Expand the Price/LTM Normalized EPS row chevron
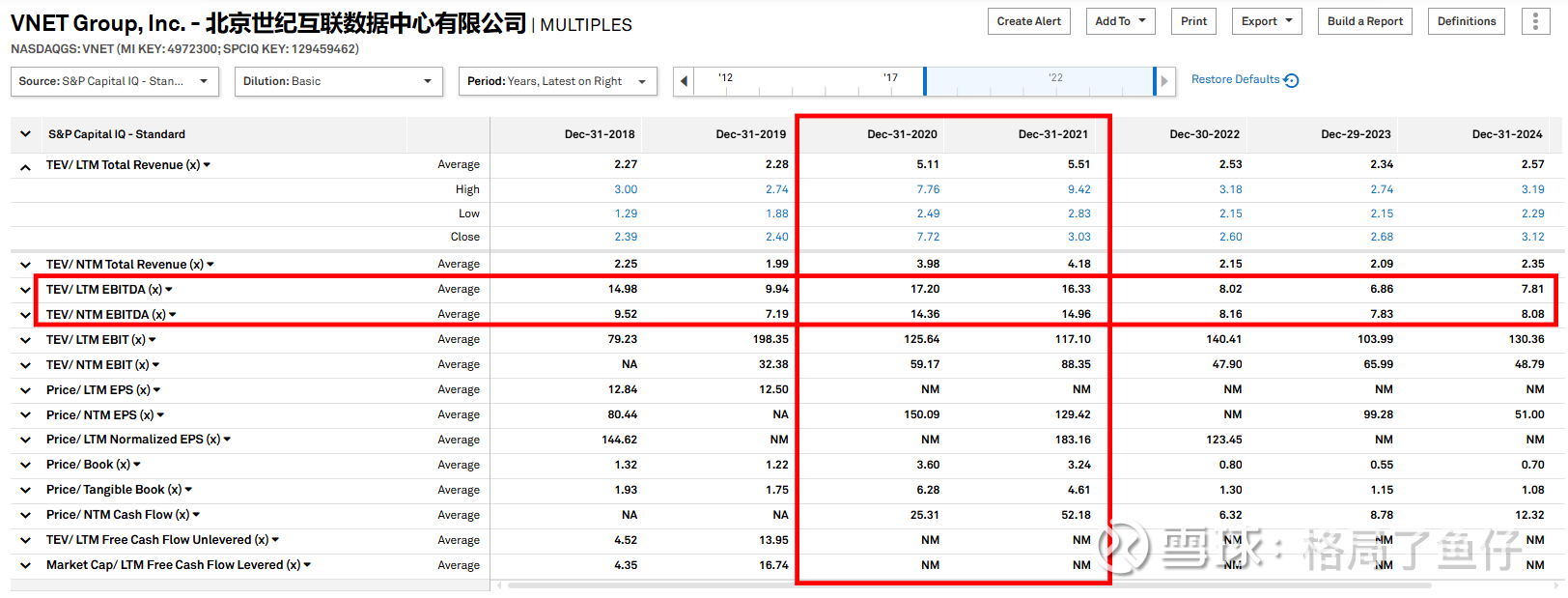This screenshot has width=1568, height=598. tap(26, 441)
